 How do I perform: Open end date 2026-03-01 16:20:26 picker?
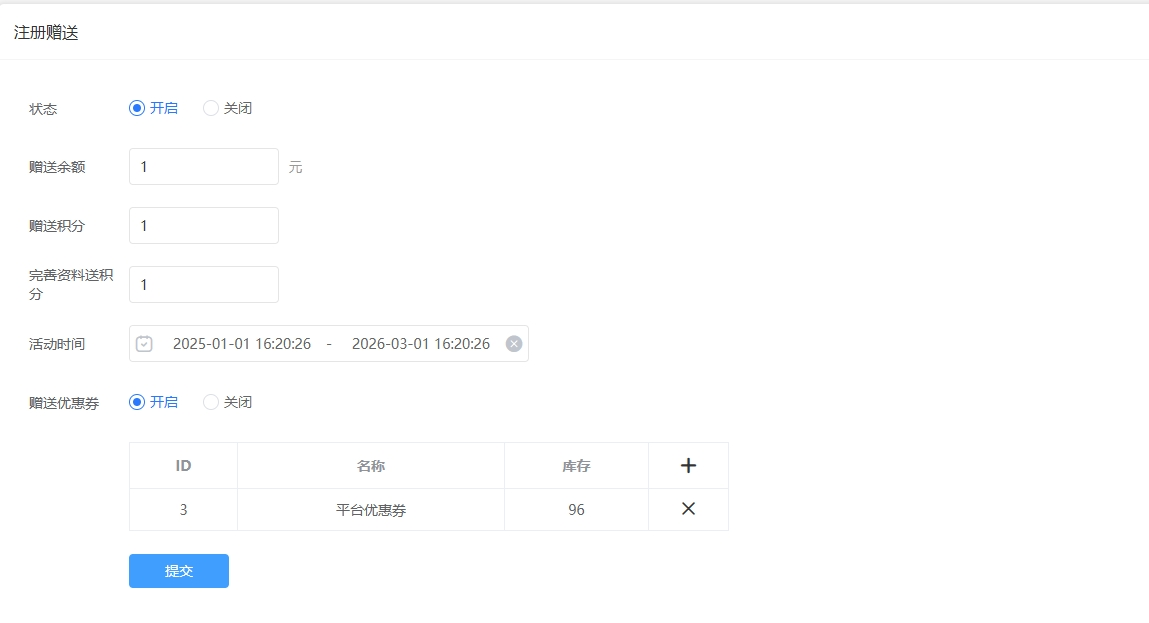(x=420, y=344)
